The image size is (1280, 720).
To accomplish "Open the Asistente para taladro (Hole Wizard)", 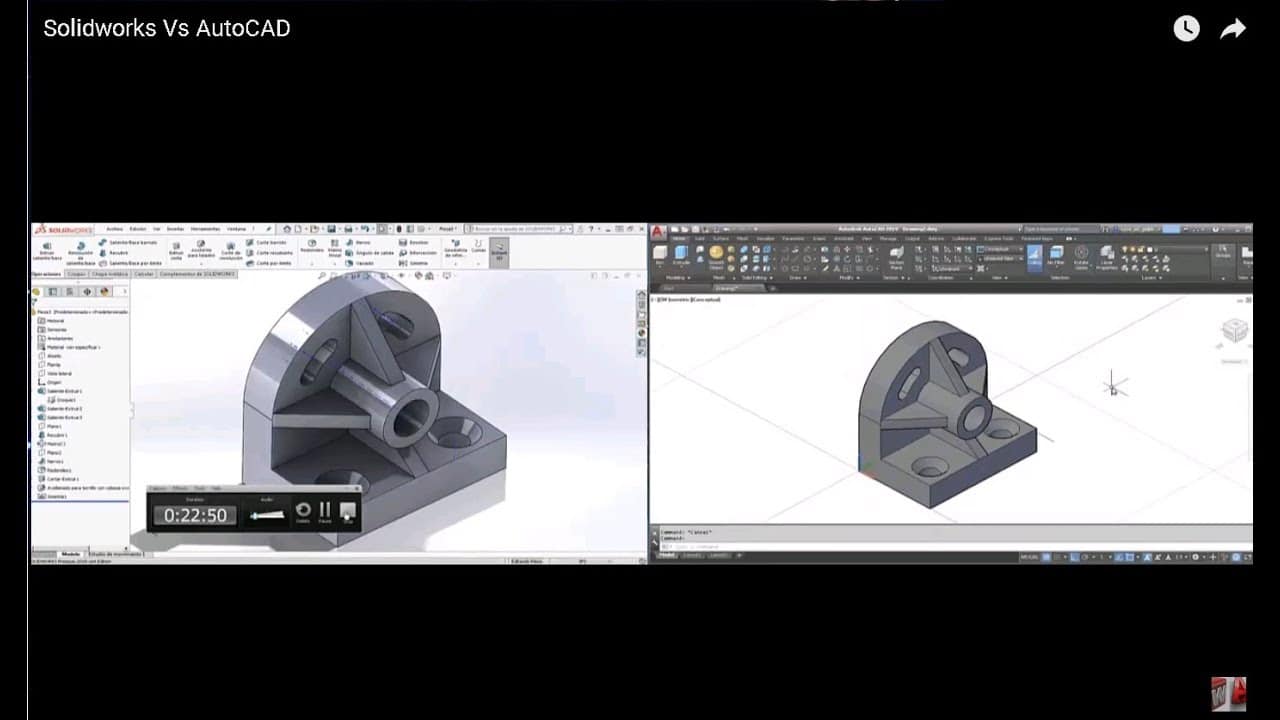I will (x=200, y=250).
